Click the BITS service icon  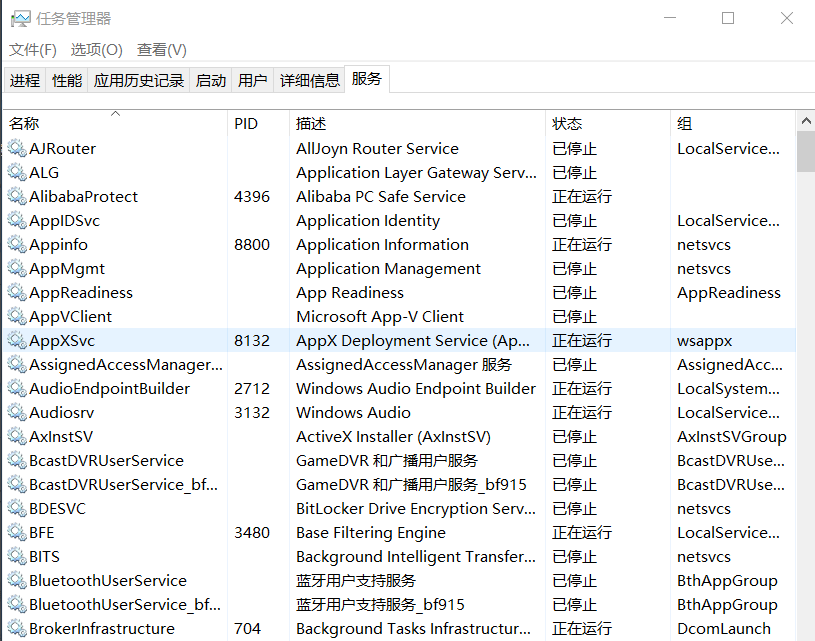(x=18, y=556)
